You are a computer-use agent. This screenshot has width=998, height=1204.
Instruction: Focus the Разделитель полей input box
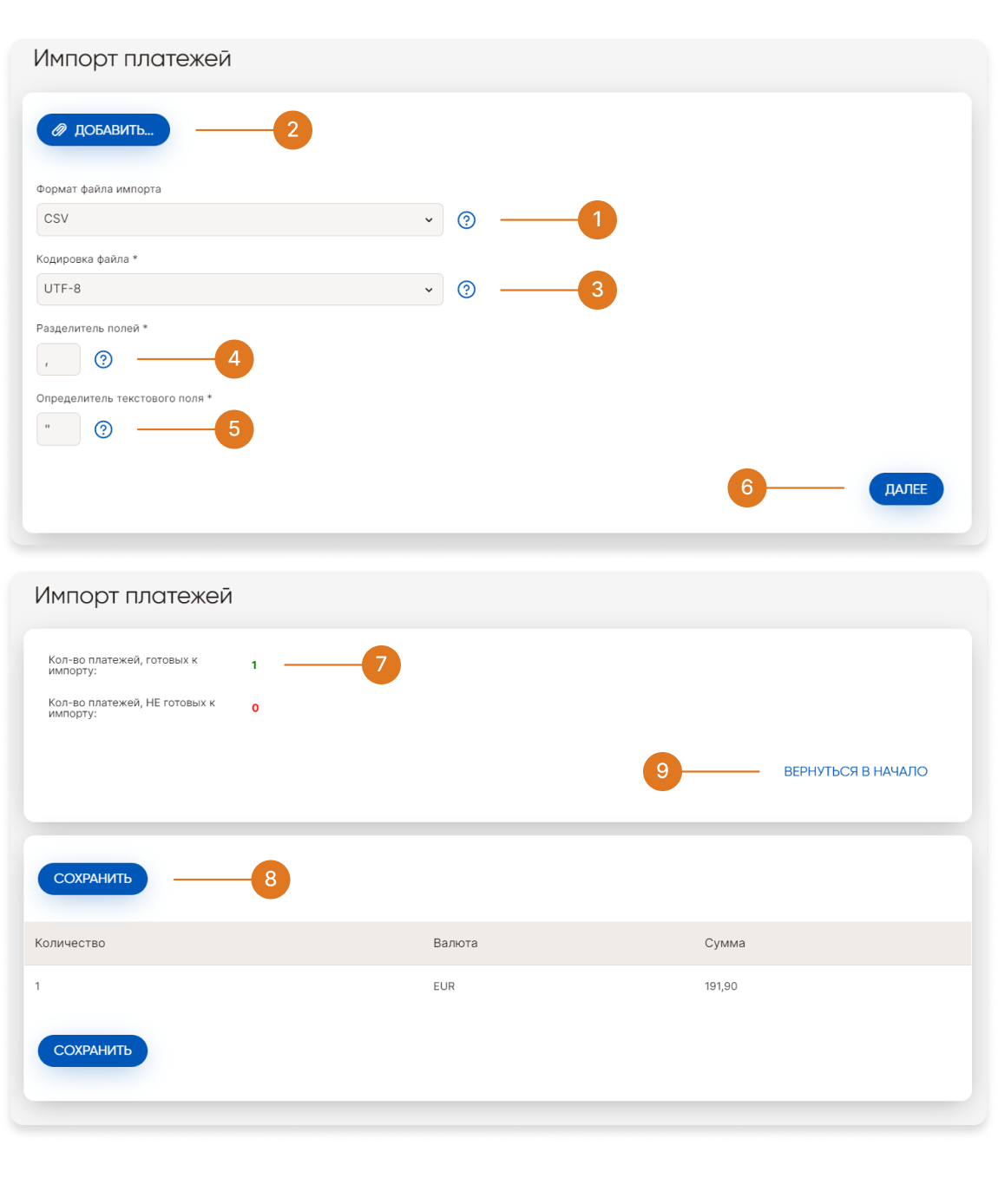[58, 359]
